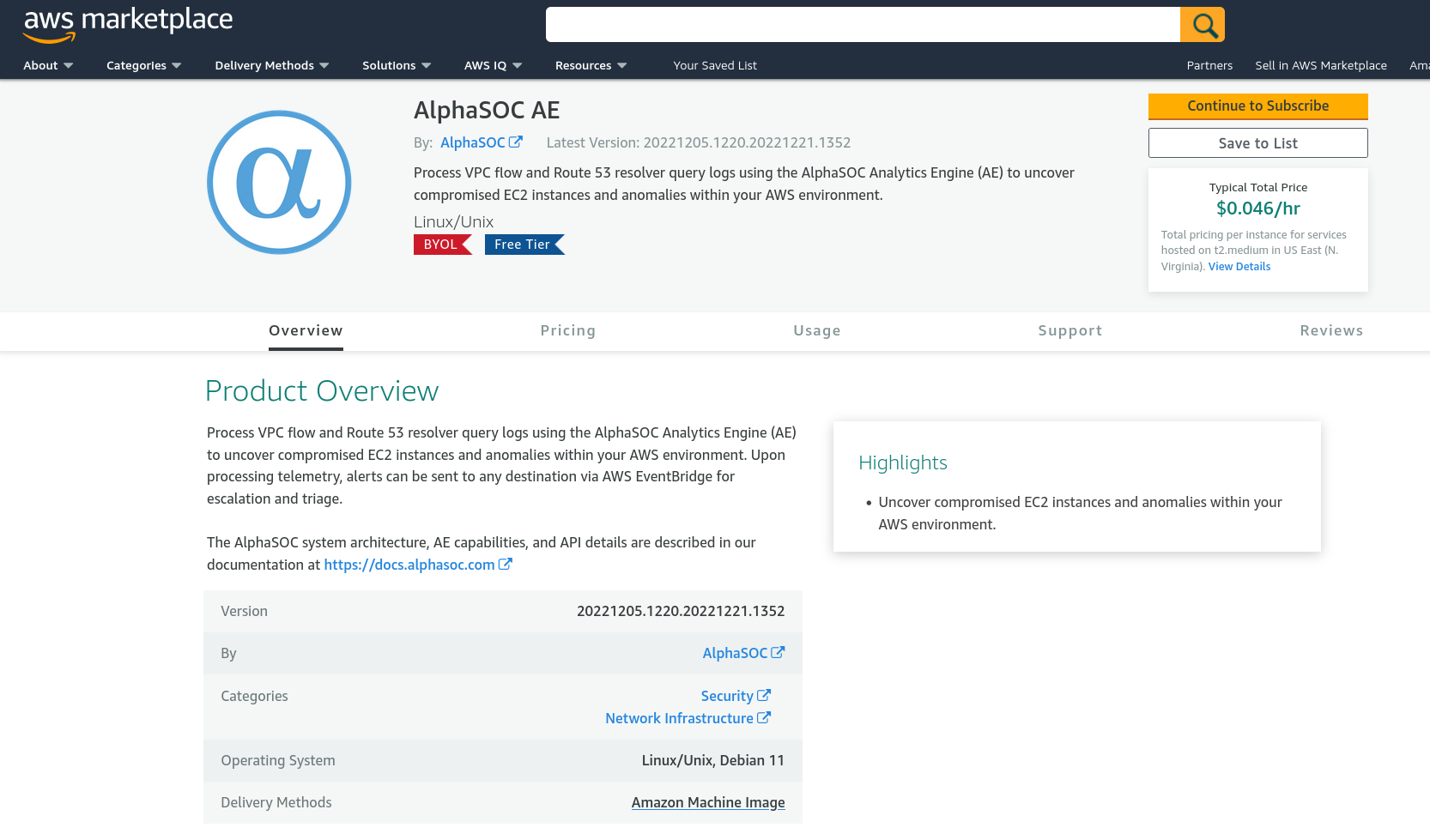The image size is (1430, 840).
Task: Click the Highlights heading
Action: point(903,463)
